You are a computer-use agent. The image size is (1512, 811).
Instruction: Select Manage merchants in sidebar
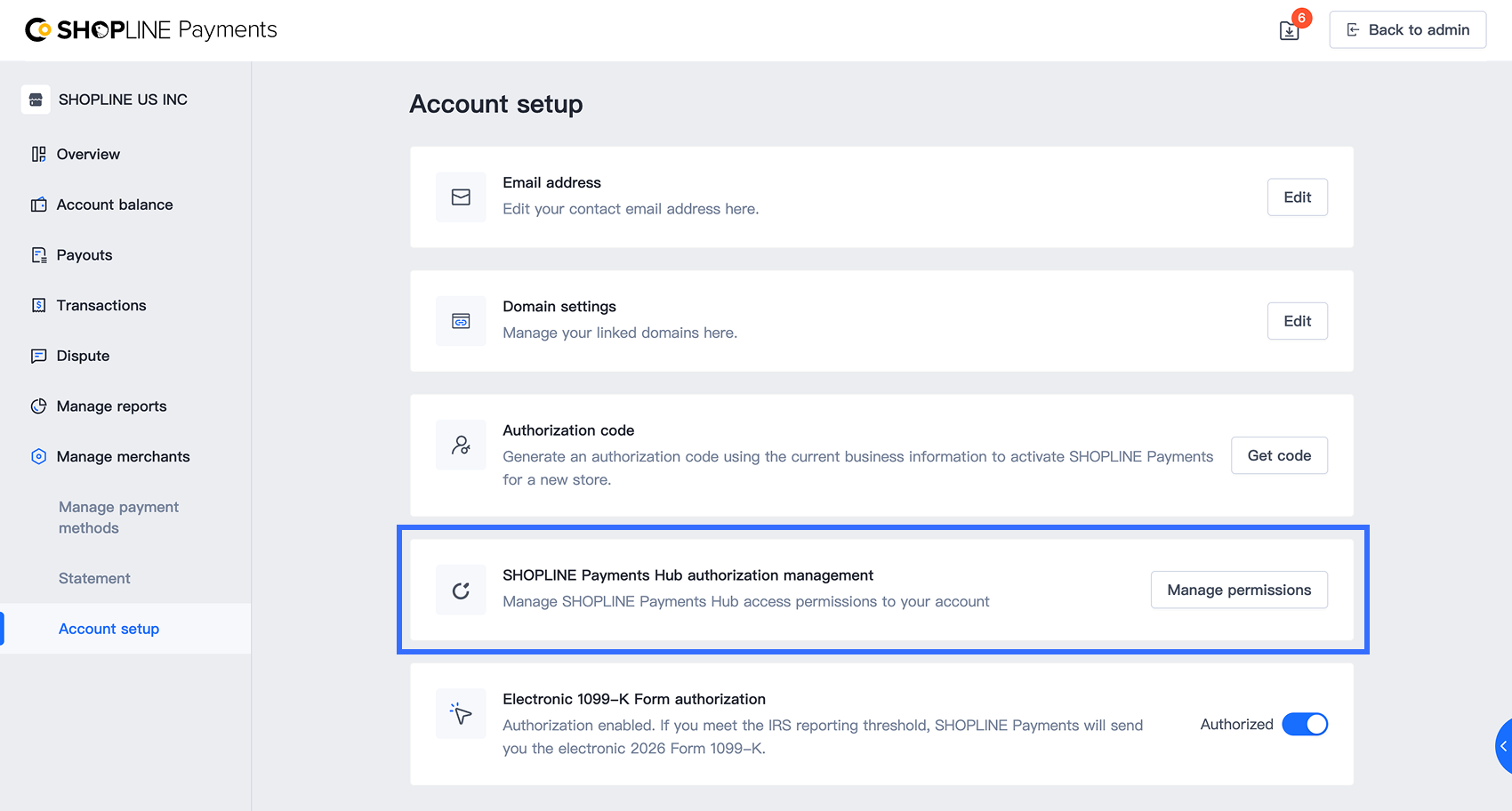(x=125, y=456)
